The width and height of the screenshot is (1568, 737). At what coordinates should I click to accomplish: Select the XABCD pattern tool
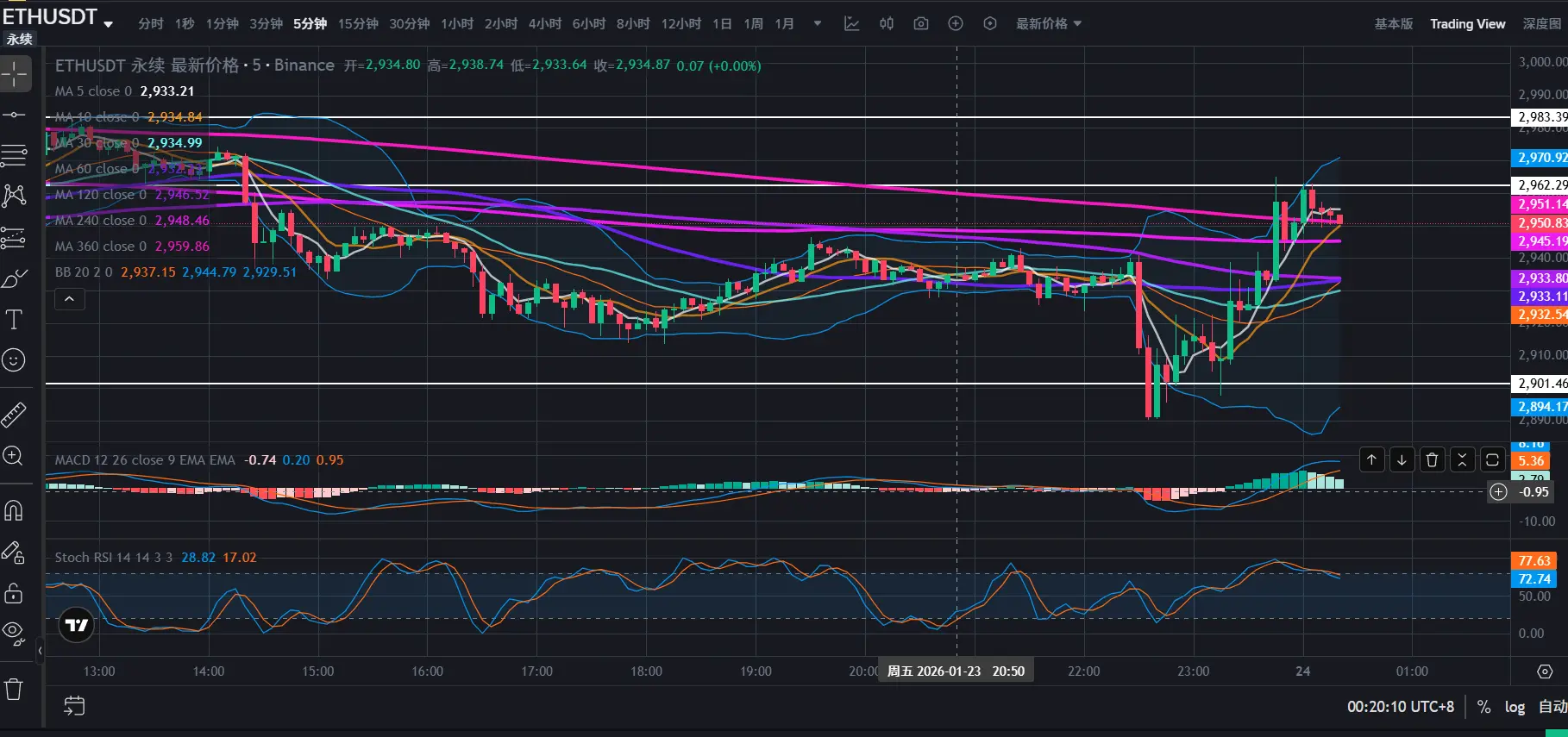click(15, 196)
